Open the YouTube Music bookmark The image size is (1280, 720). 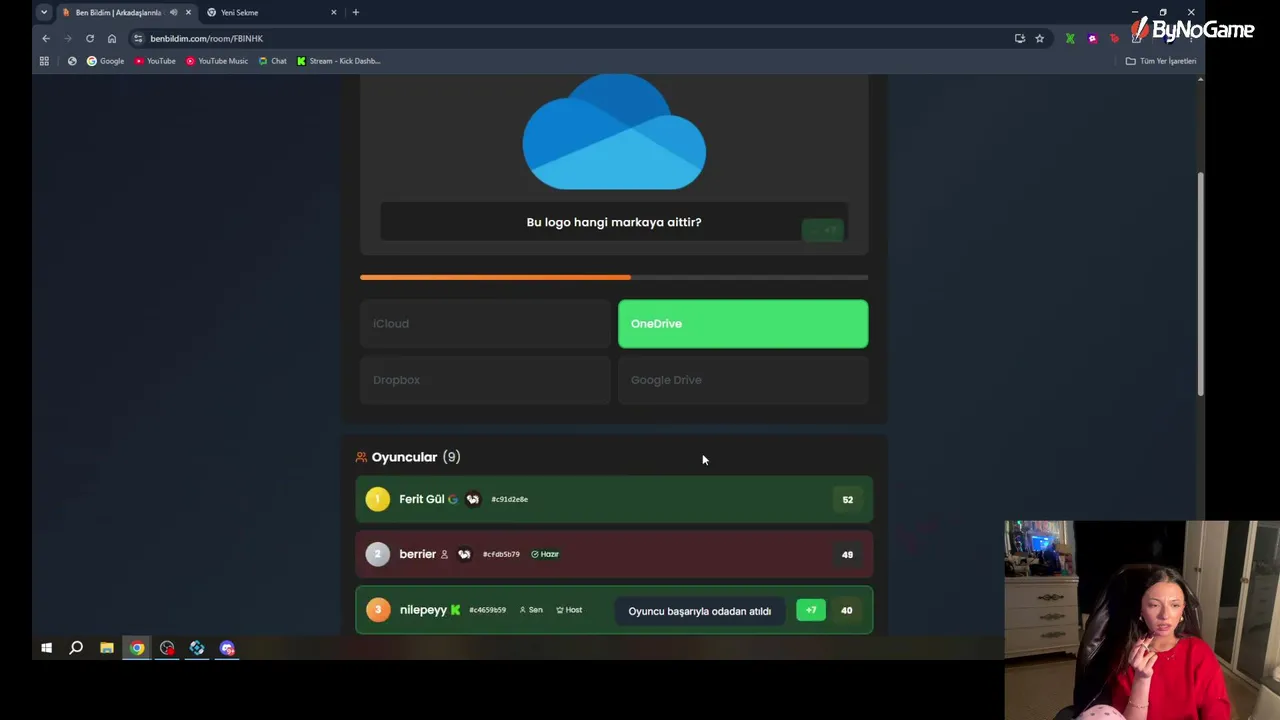point(217,61)
